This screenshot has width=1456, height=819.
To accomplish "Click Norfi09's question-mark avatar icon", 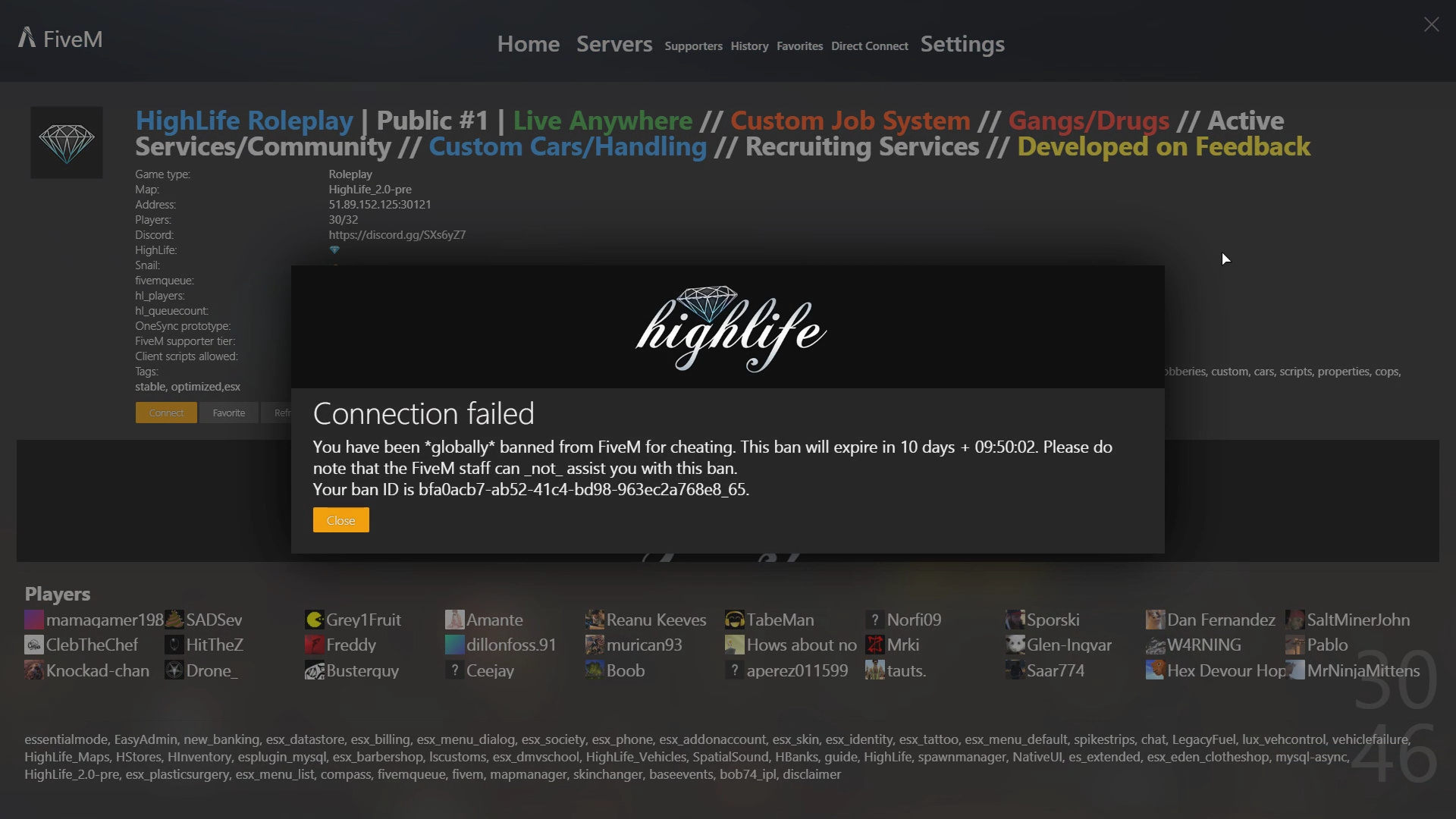I will (876, 620).
